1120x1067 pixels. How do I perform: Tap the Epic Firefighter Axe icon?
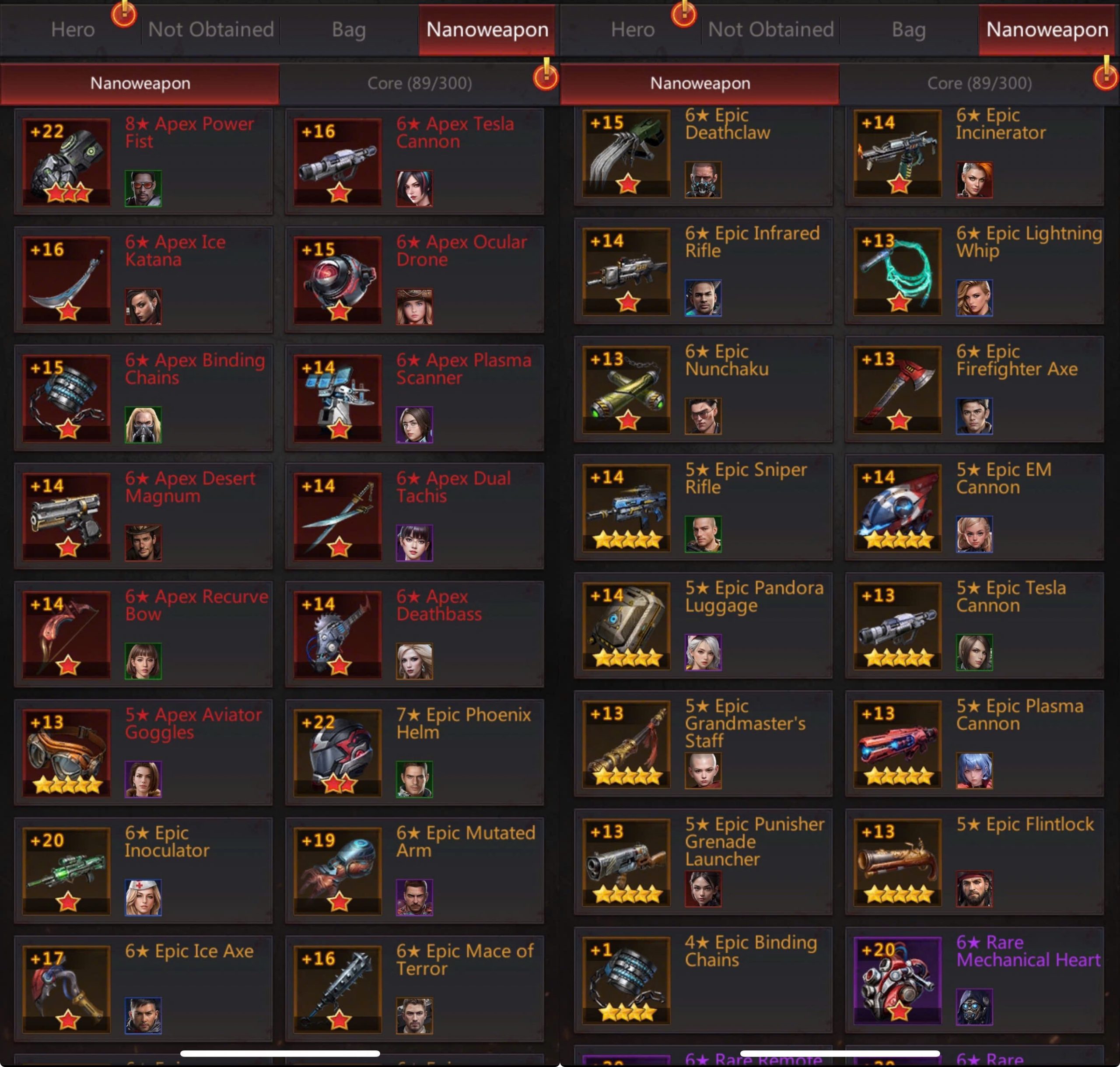(898, 390)
